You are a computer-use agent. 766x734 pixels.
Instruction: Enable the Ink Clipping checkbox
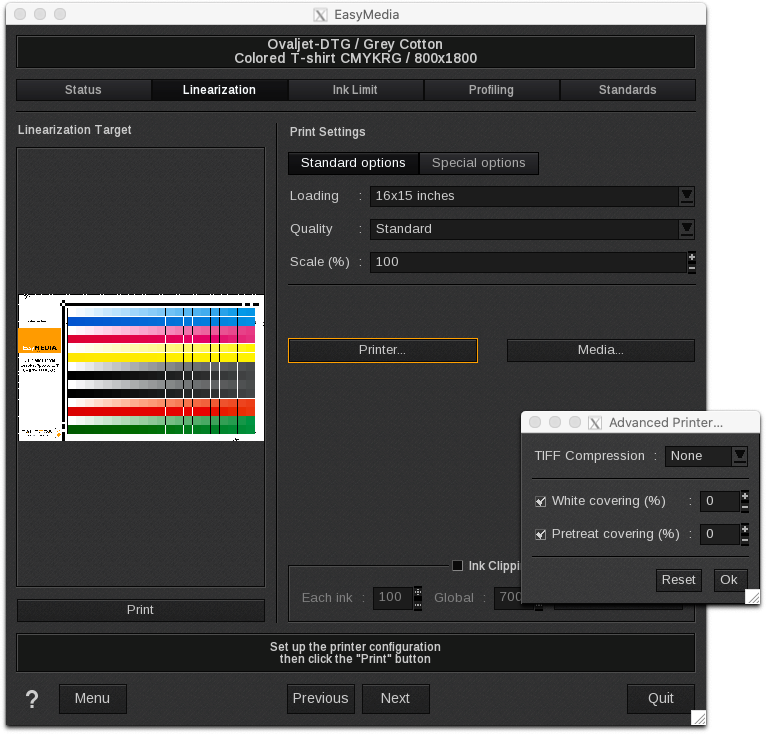click(x=458, y=565)
